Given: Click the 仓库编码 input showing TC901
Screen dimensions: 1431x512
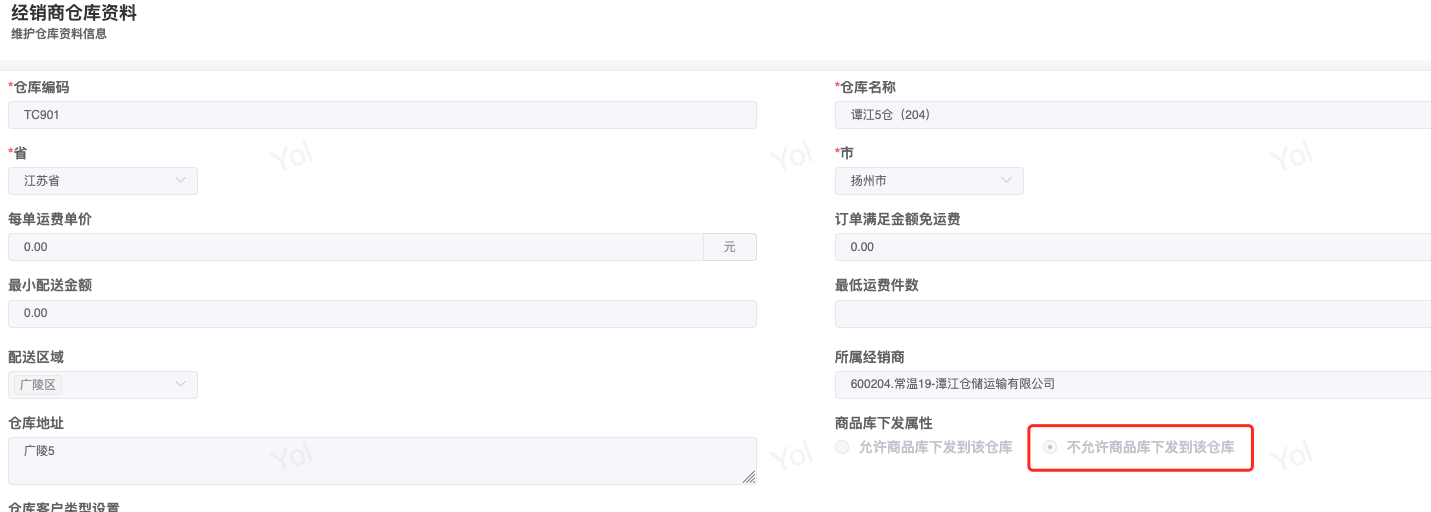Looking at the screenshot, I should coord(382,115).
